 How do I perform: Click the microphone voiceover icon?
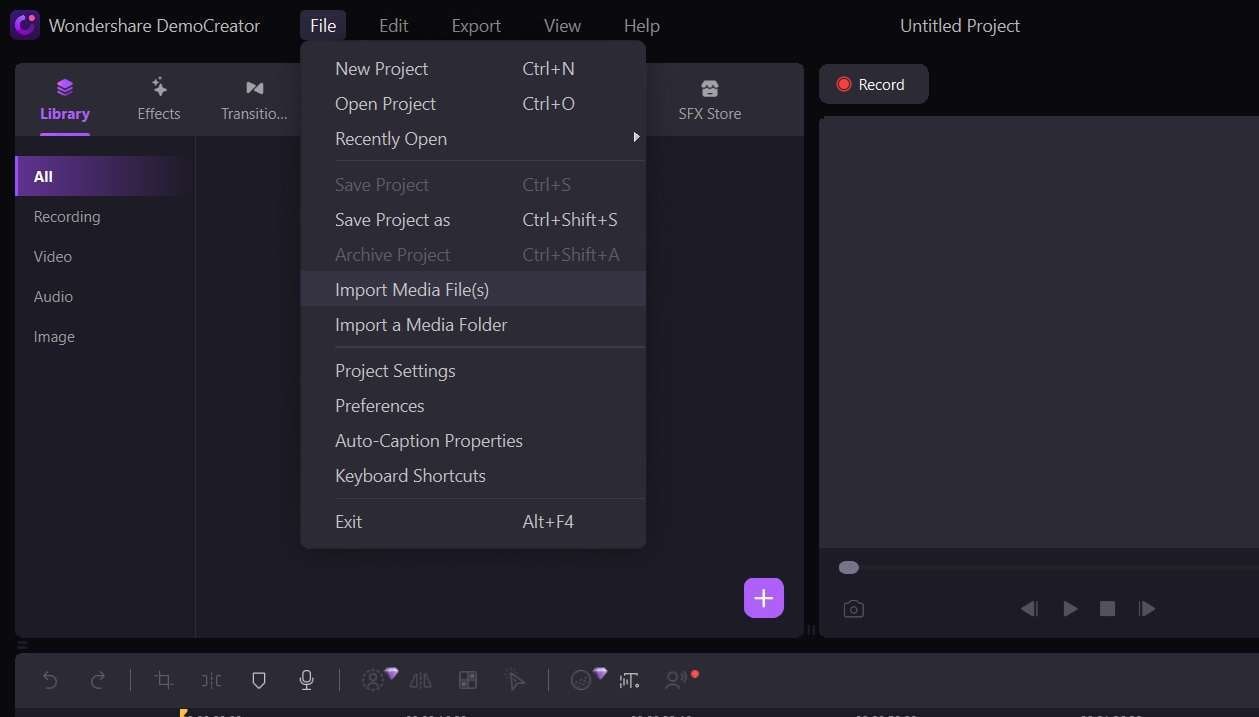(307, 681)
